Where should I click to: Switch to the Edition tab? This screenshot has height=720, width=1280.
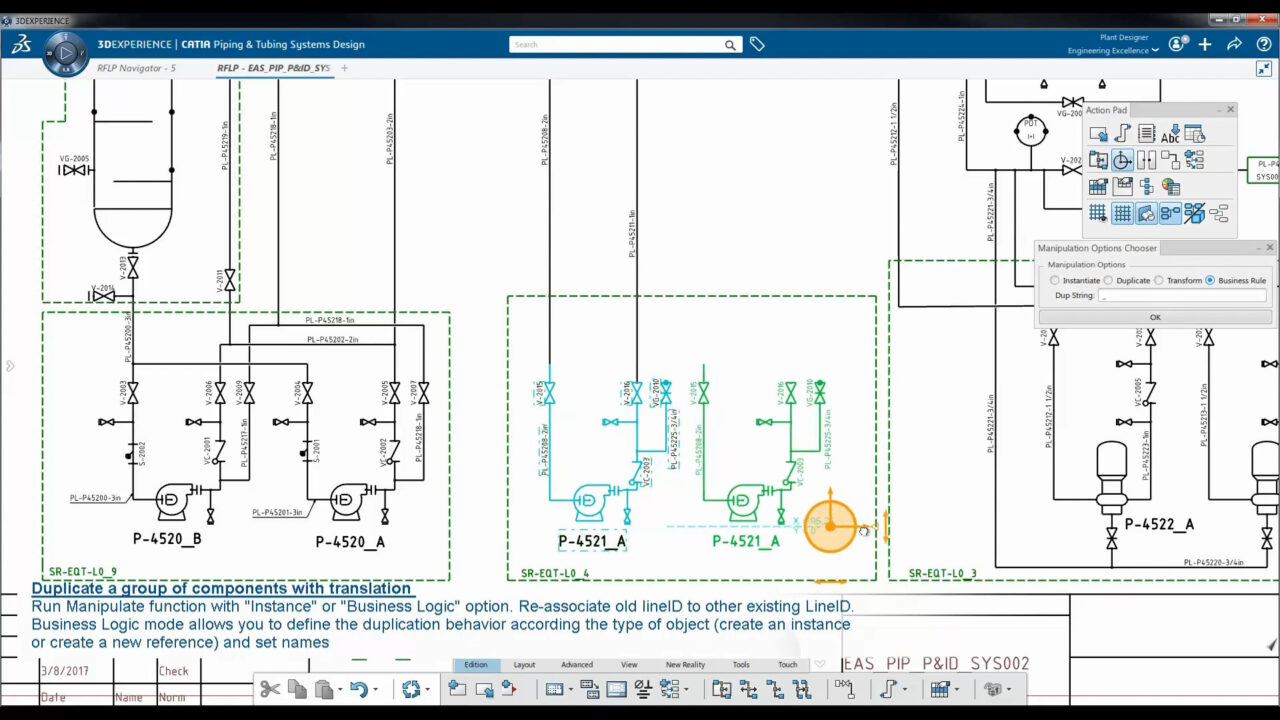click(476, 665)
